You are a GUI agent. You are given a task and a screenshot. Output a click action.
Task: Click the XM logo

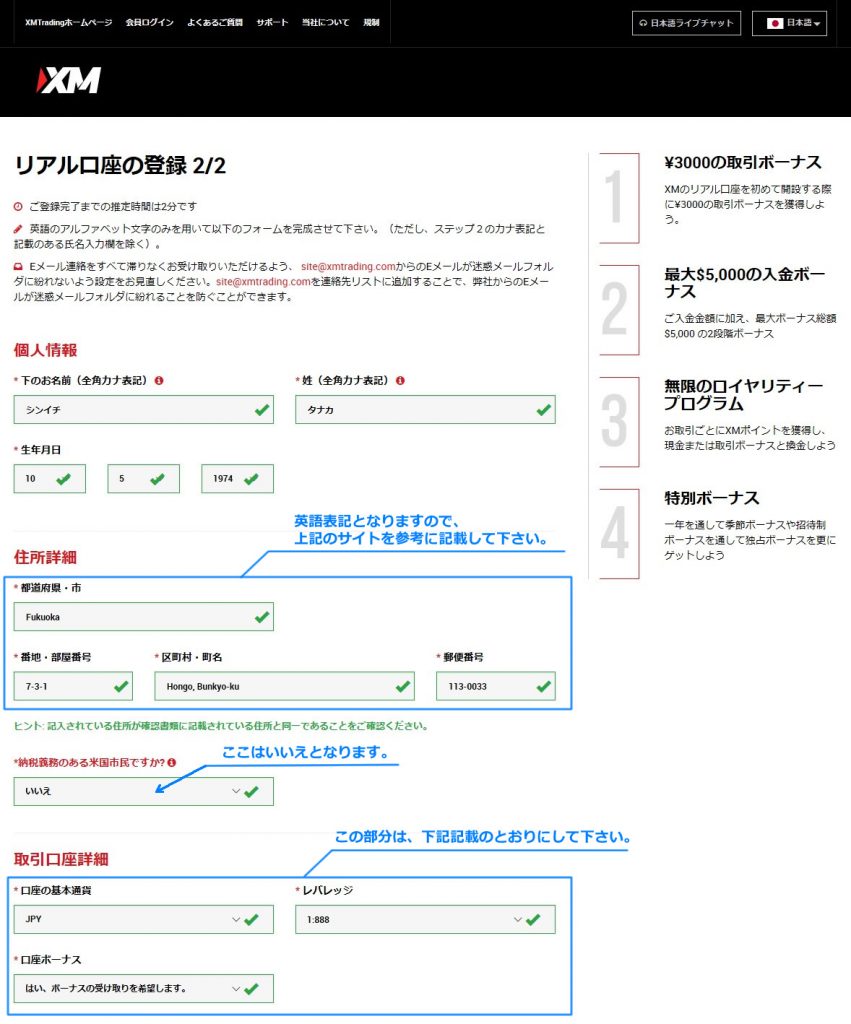point(69,80)
